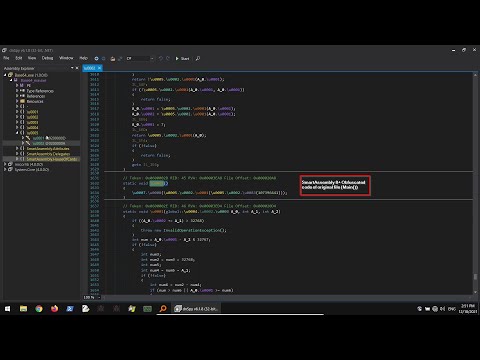
Task: Open Chrome from the taskbar
Action: tap(39, 309)
